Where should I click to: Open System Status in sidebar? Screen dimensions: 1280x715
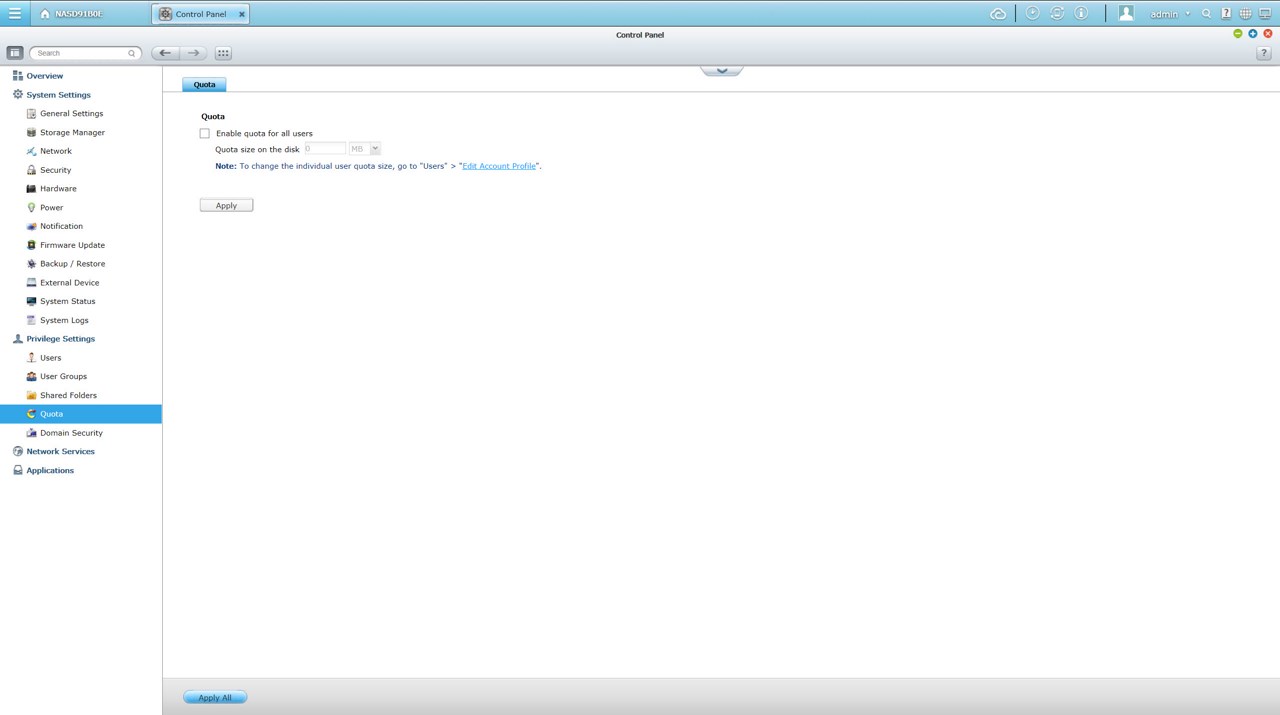click(x=67, y=301)
